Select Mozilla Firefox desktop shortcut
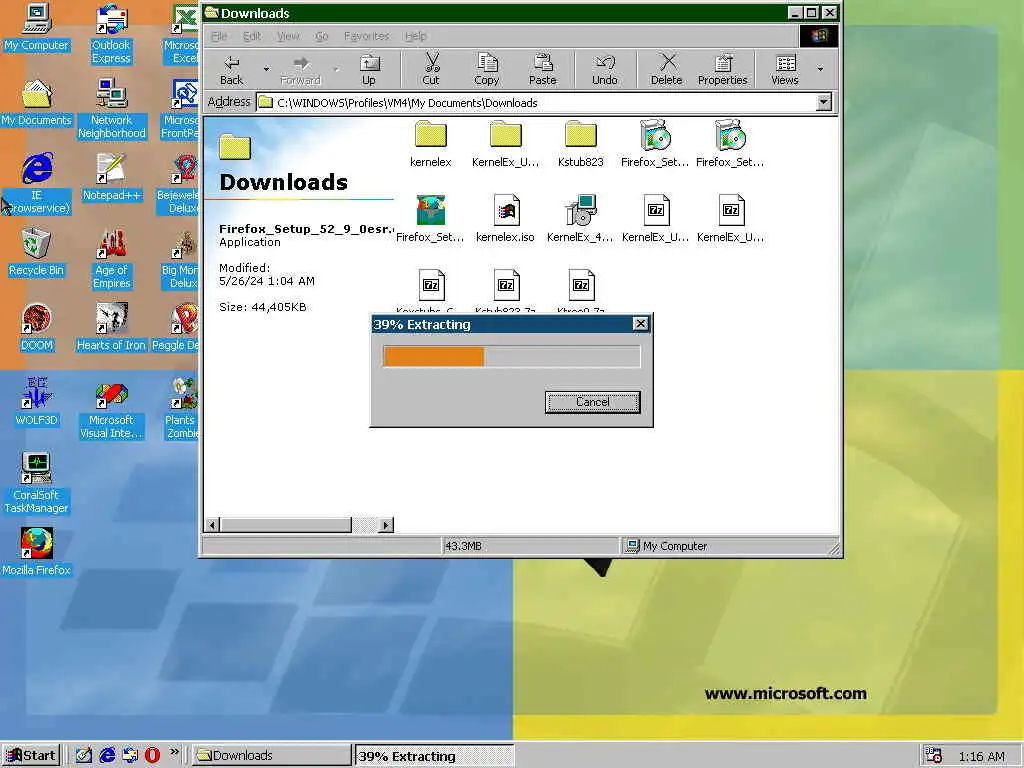 point(37,552)
